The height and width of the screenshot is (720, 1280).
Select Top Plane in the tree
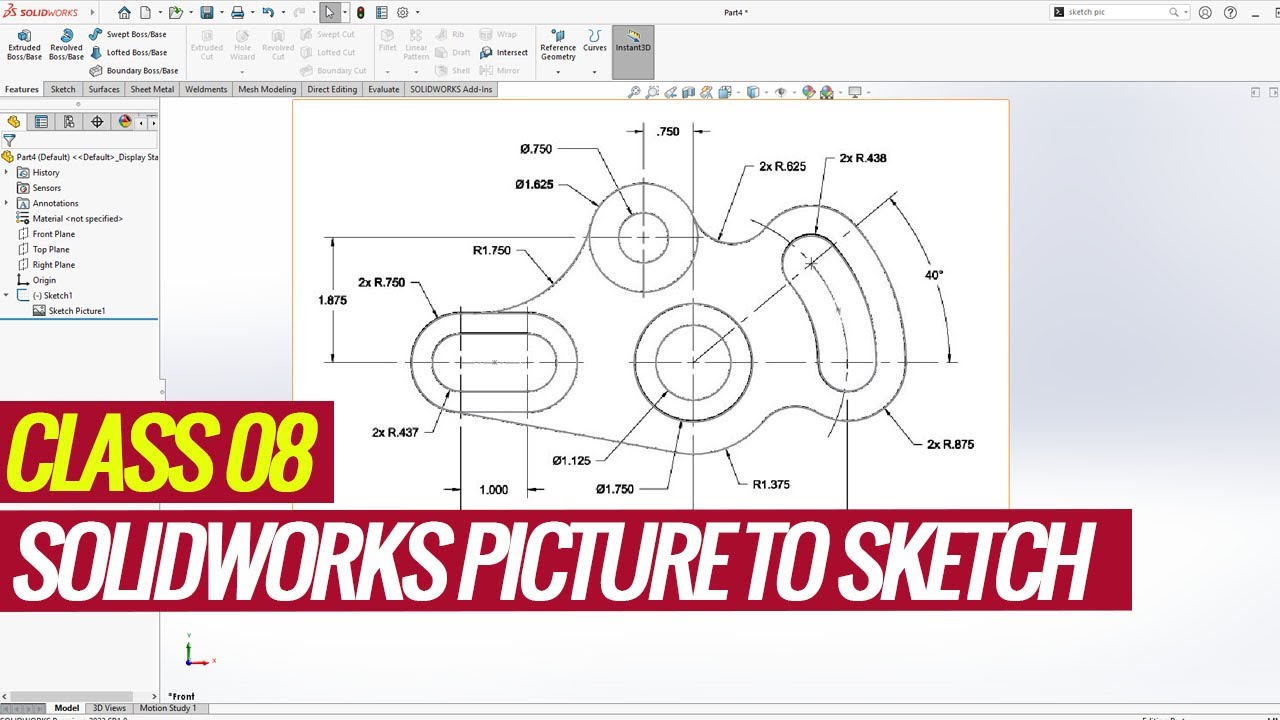[44, 249]
